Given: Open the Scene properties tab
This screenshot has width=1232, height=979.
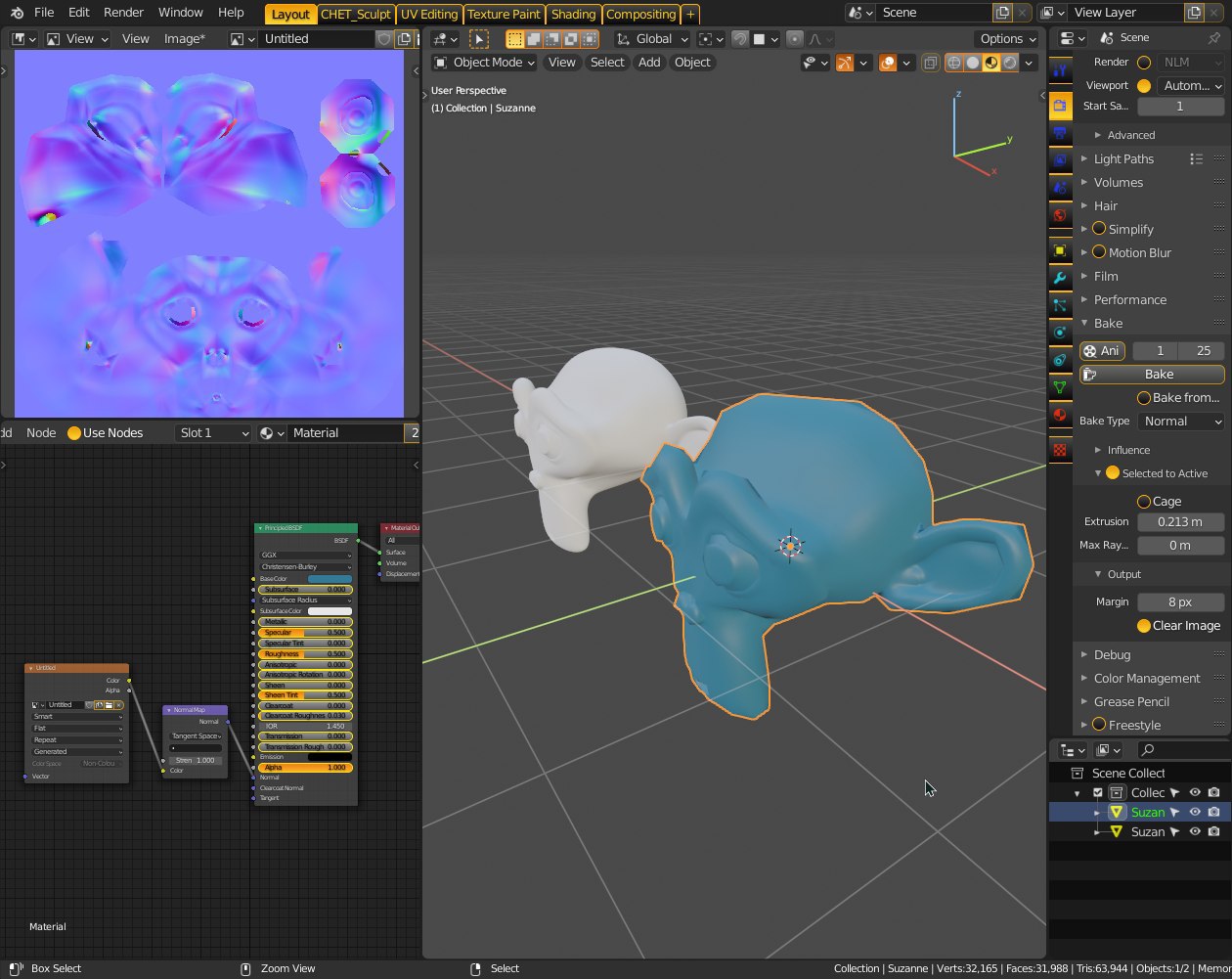Looking at the screenshot, I should coord(1060,187).
